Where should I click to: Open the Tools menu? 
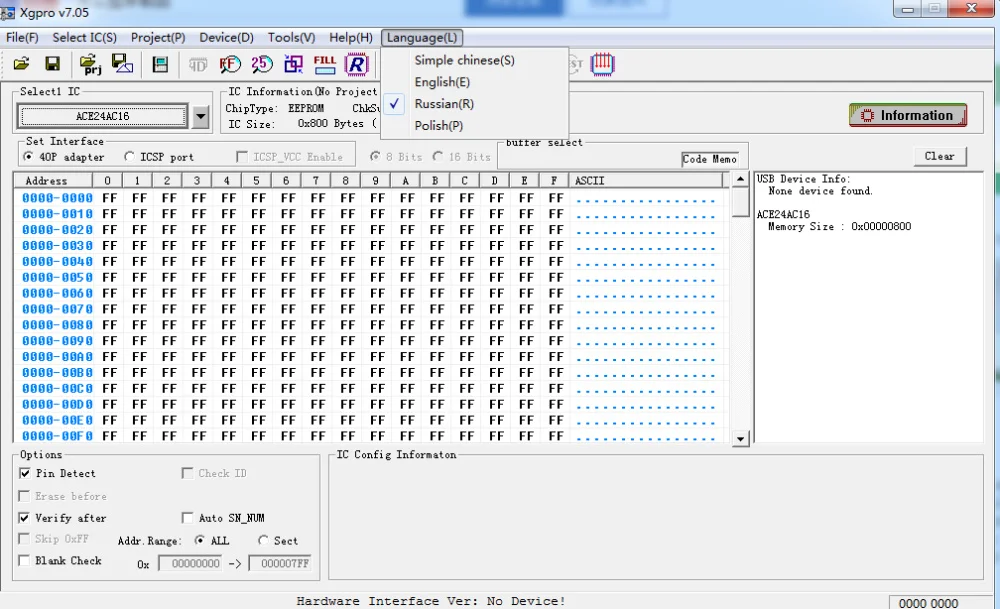click(x=291, y=38)
